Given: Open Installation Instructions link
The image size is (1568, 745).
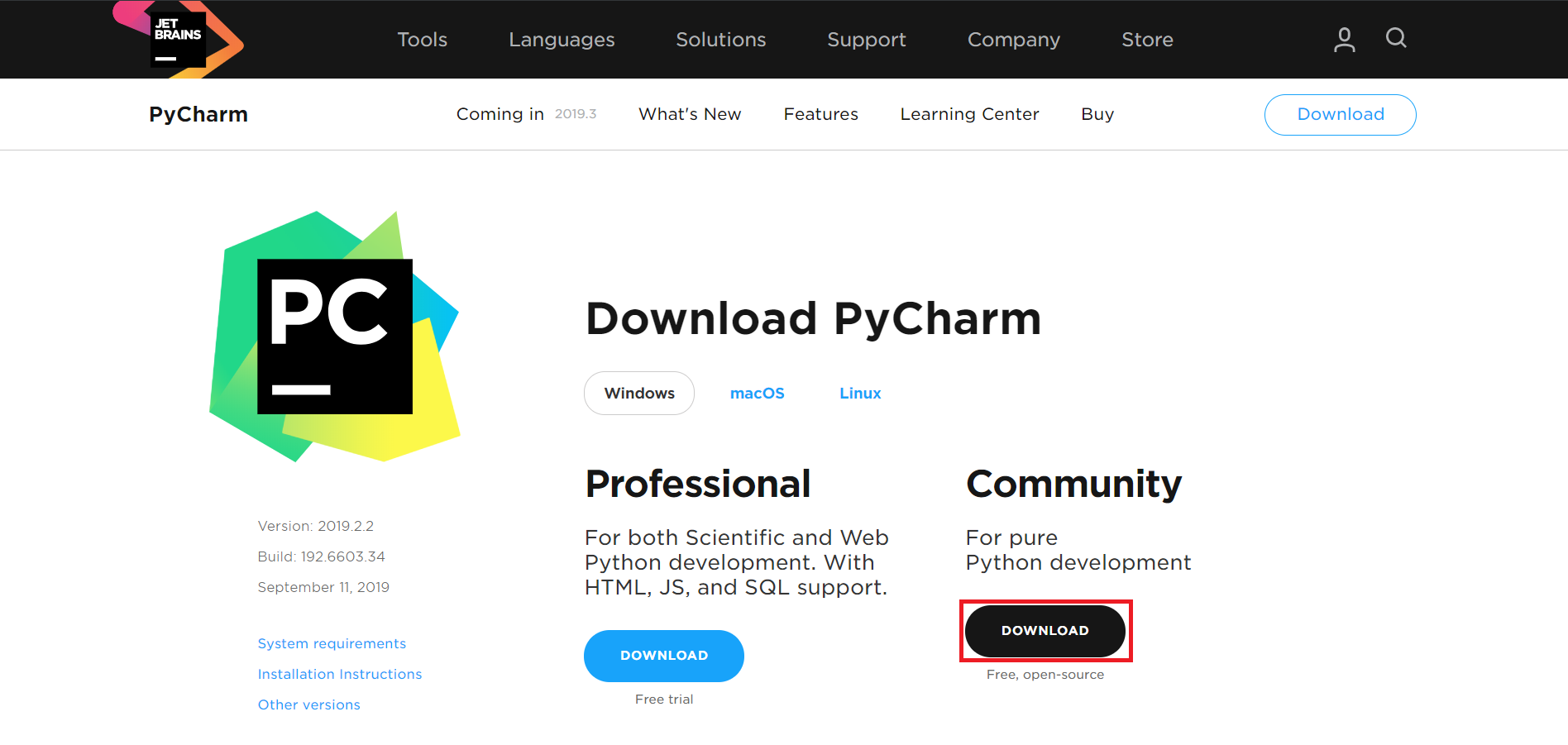Looking at the screenshot, I should coord(339,674).
